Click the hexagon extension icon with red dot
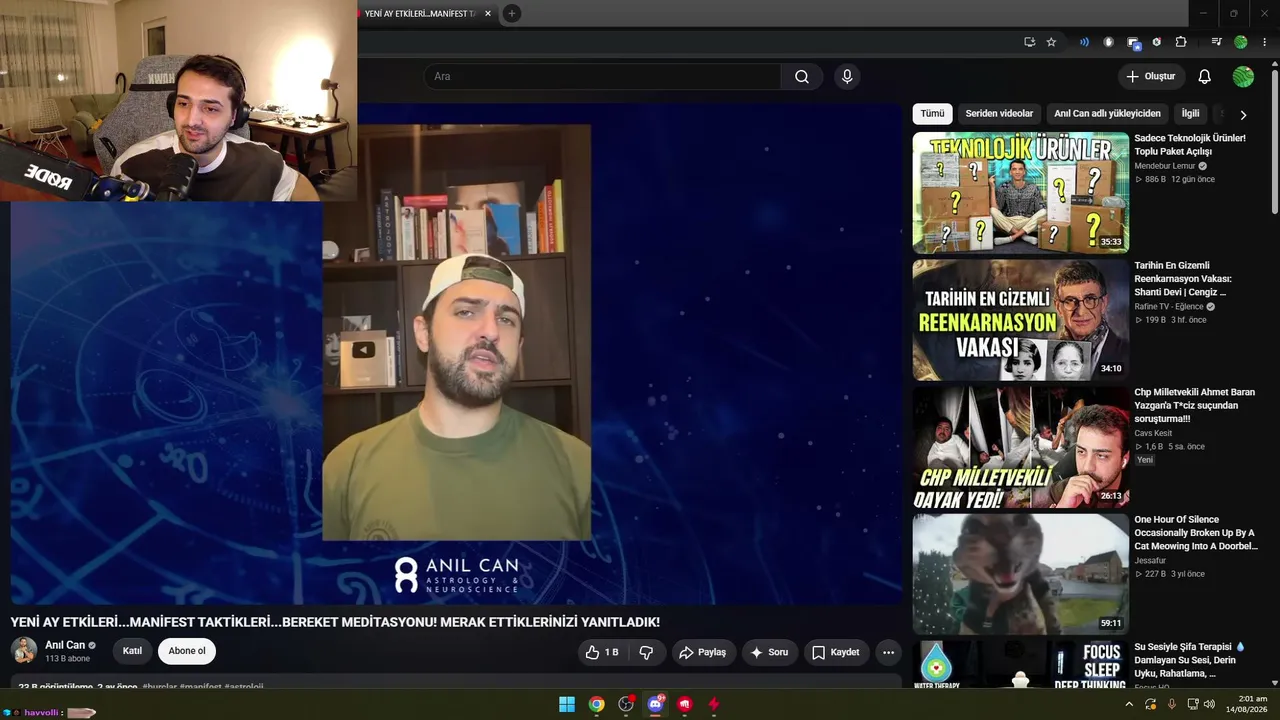This screenshot has width=1280, height=720. point(1157,42)
